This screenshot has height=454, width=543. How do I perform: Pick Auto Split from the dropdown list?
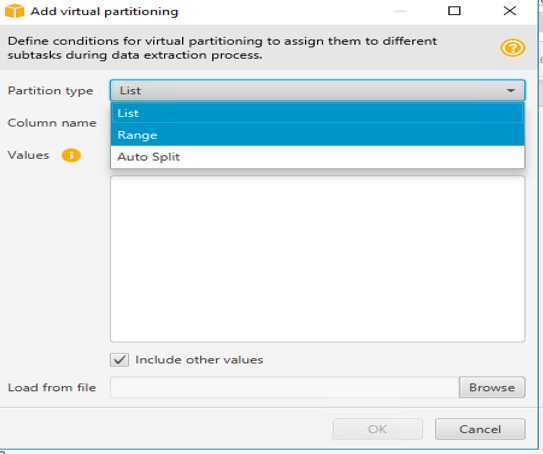pyautogui.click(x=317, y=157)
